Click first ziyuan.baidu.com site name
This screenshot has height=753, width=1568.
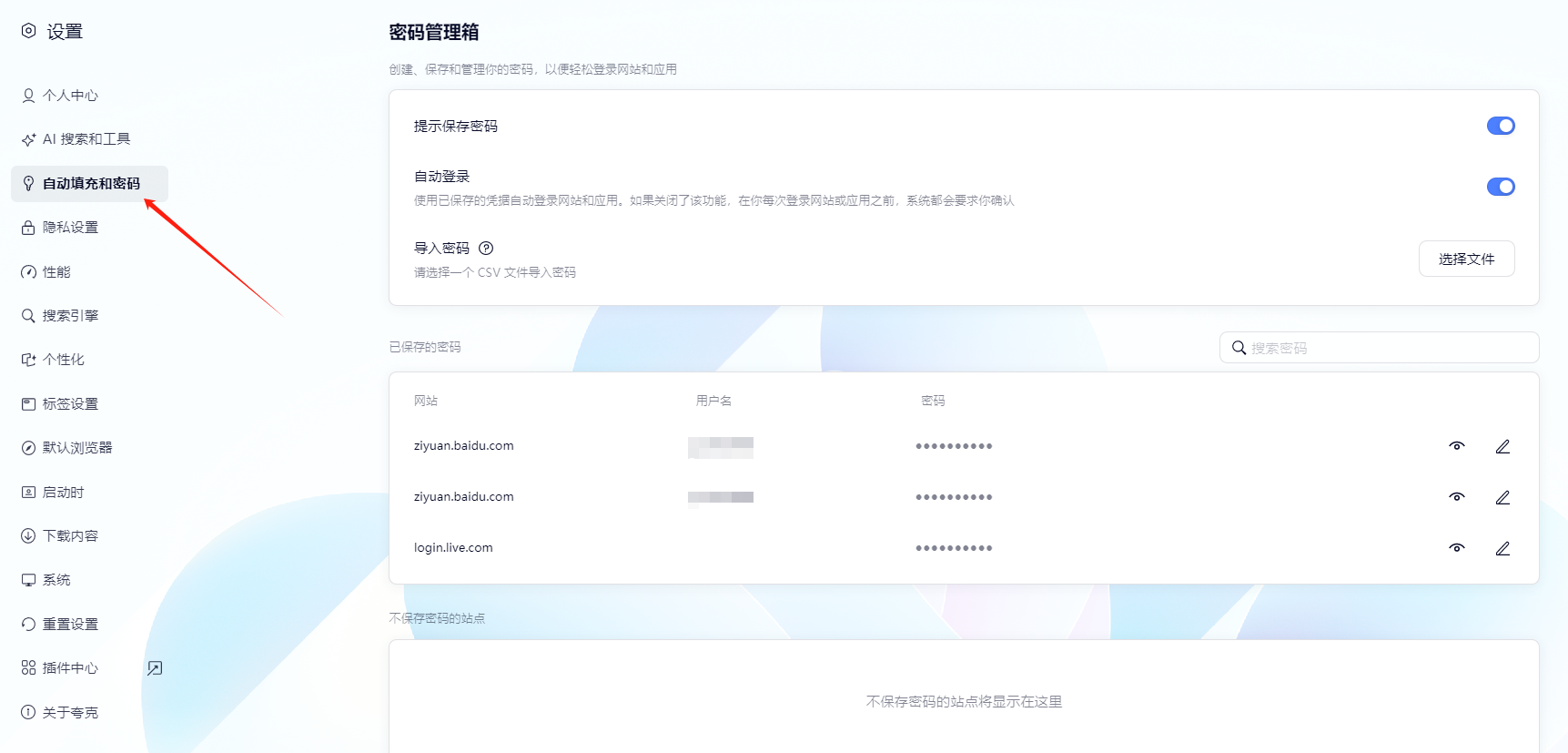pos(463,446)
